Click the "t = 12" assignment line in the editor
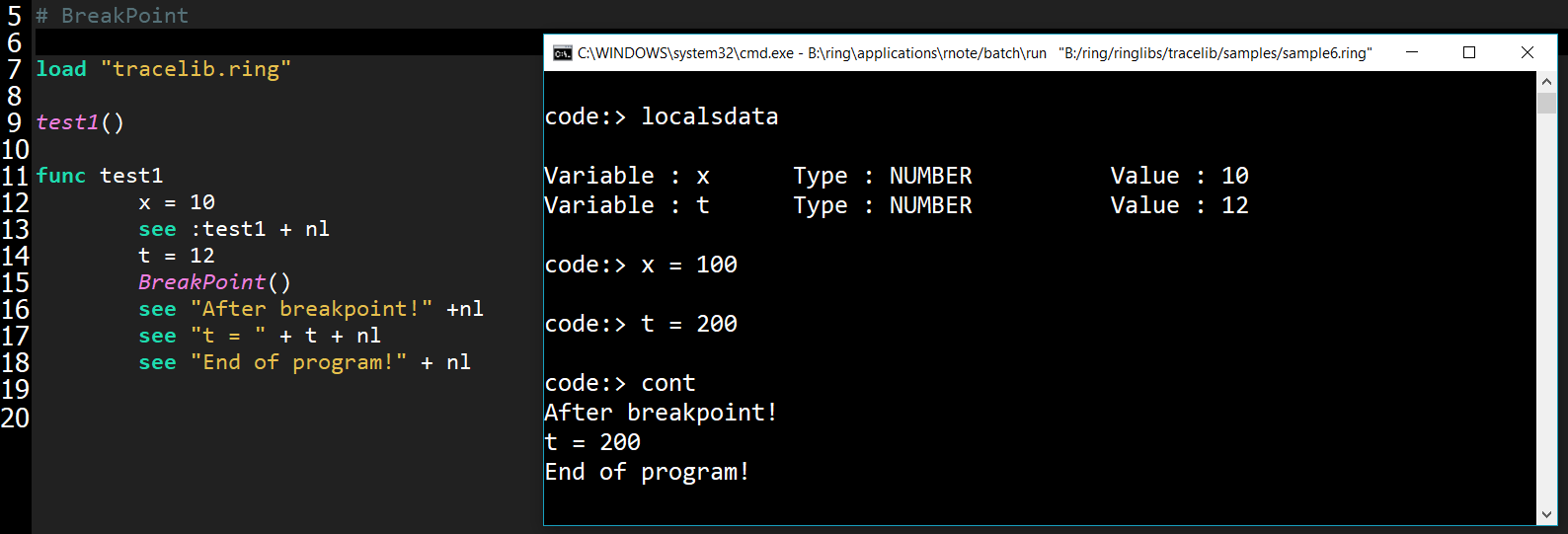The height and width of the screenshot is (534, 1568). coord(177,256)
